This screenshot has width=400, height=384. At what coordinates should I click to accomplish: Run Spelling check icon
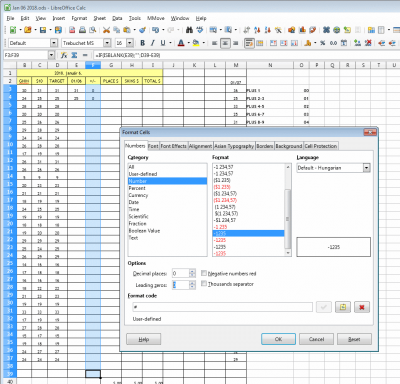tap(200, 30)
